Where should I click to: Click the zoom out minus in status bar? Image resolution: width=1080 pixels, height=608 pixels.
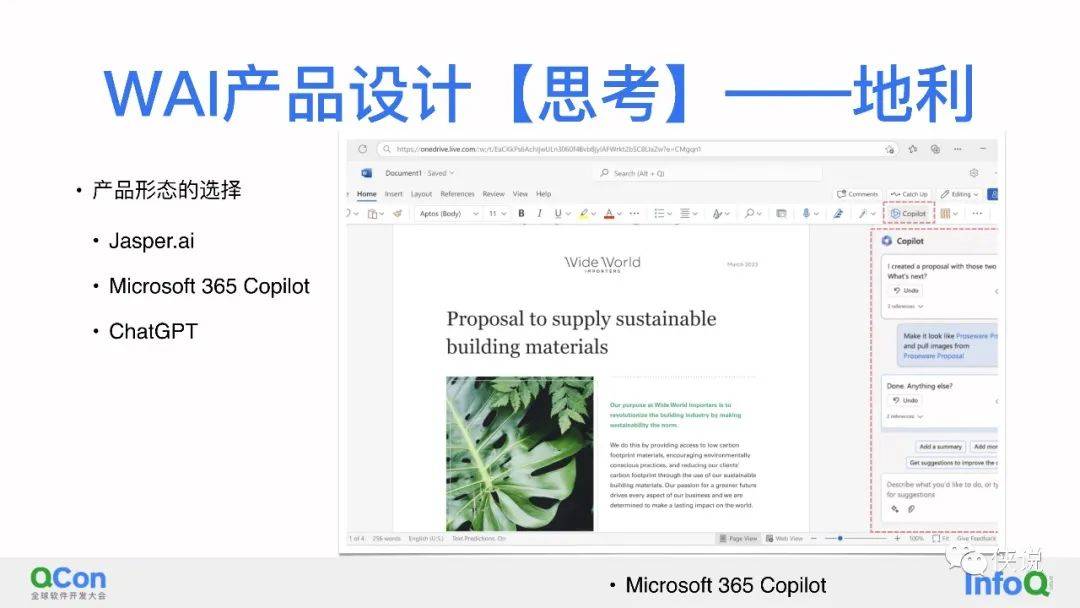(x=813, y=538)
